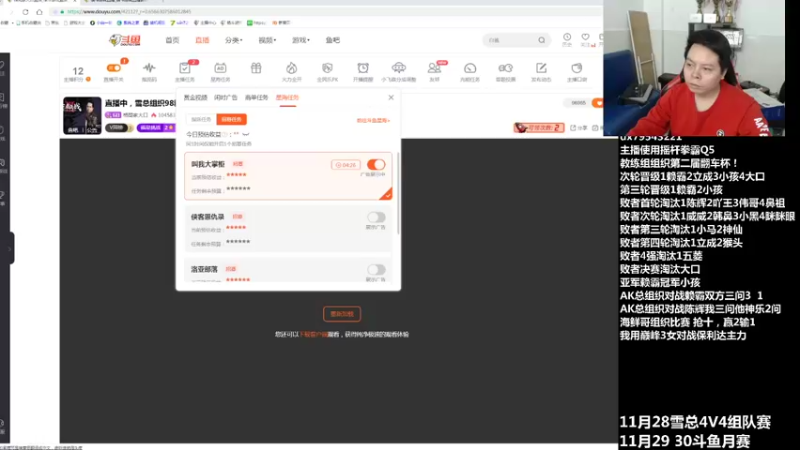This screenshot has width=800, height=450.
Task: Switch to the highlighted fourth popup tab
Action: tap(287, 97)
